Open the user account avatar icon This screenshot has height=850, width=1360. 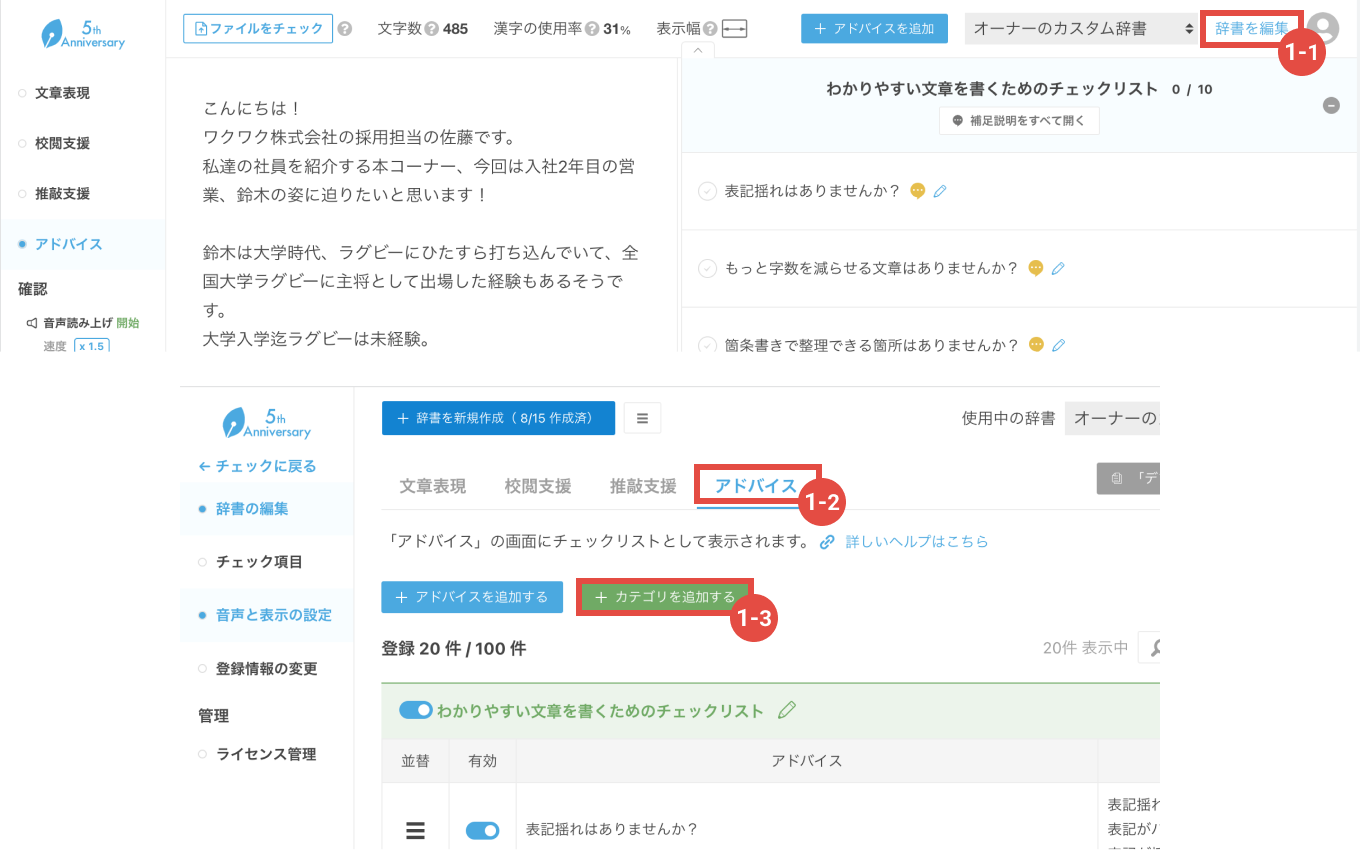click(x=1323, y=29)
